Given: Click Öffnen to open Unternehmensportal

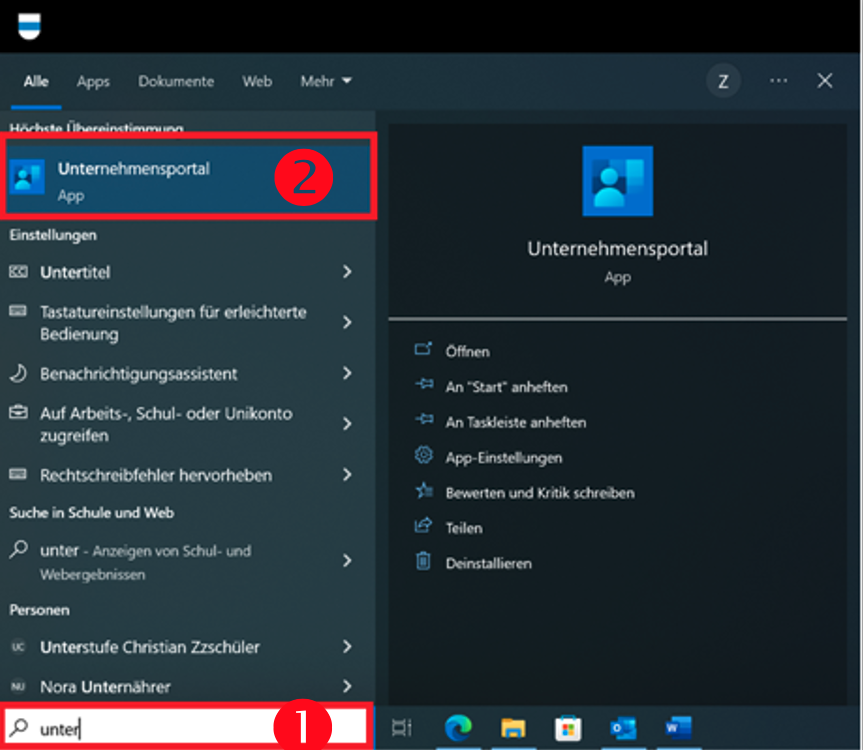Looking at the screenshot, I should pyautogui.click(x=467, y=351).
